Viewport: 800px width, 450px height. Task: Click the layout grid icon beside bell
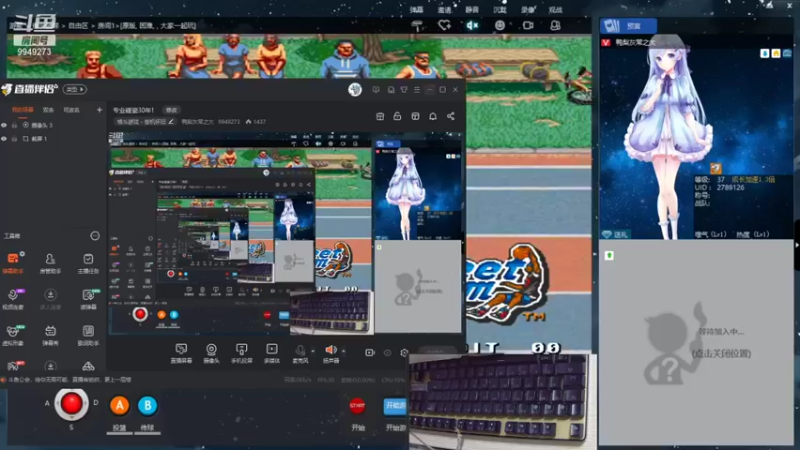(415, 116)
